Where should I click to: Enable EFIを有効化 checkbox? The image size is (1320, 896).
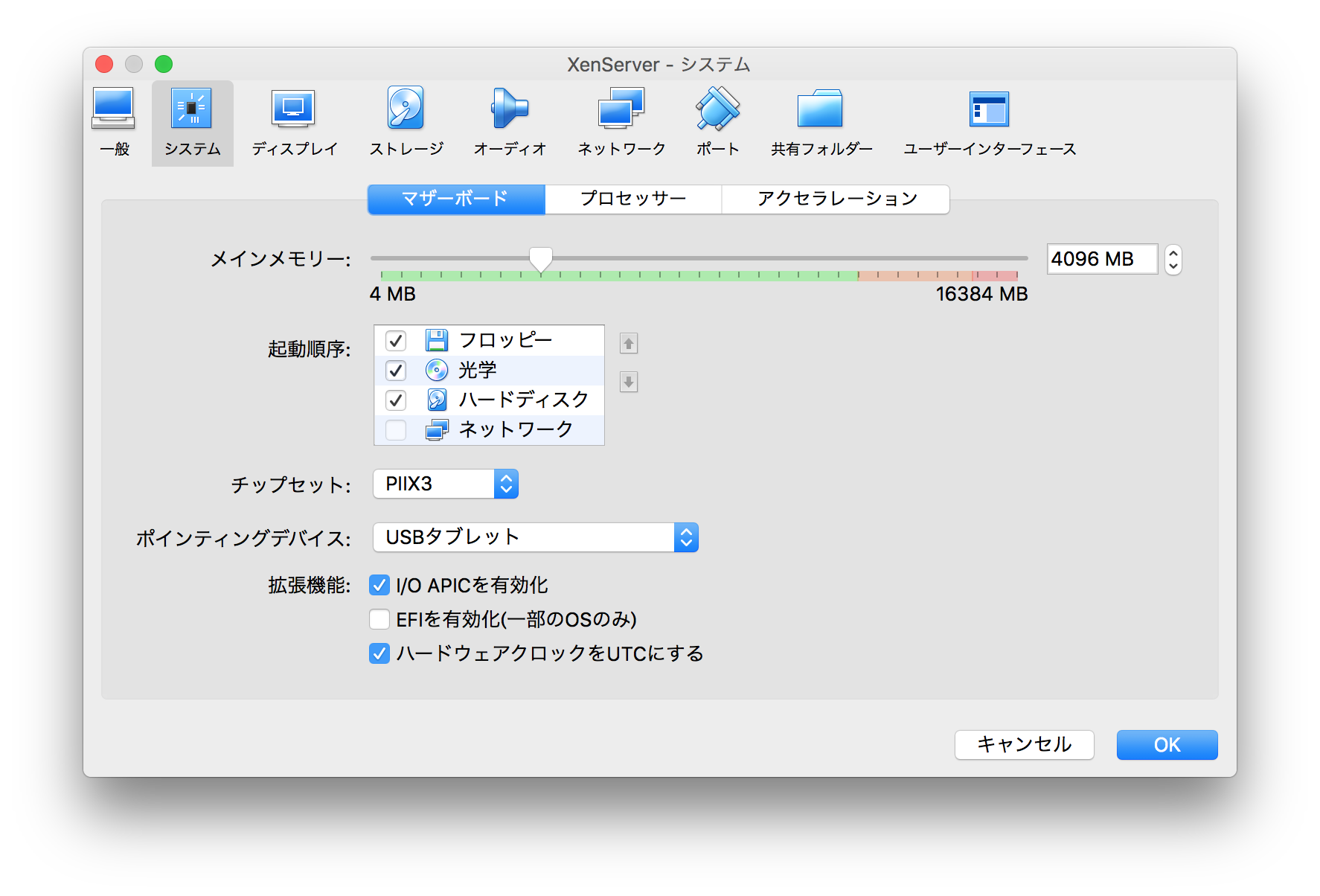[379, 619]
